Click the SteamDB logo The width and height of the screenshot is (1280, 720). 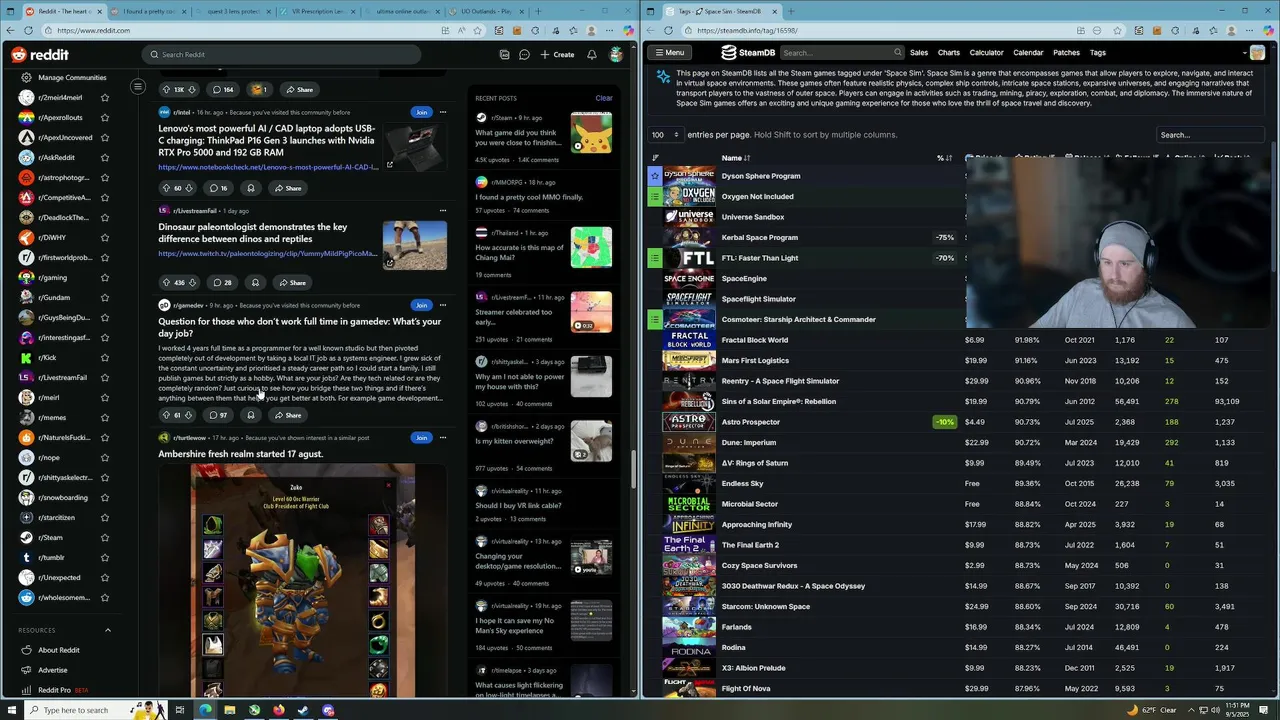pos(748,53)
